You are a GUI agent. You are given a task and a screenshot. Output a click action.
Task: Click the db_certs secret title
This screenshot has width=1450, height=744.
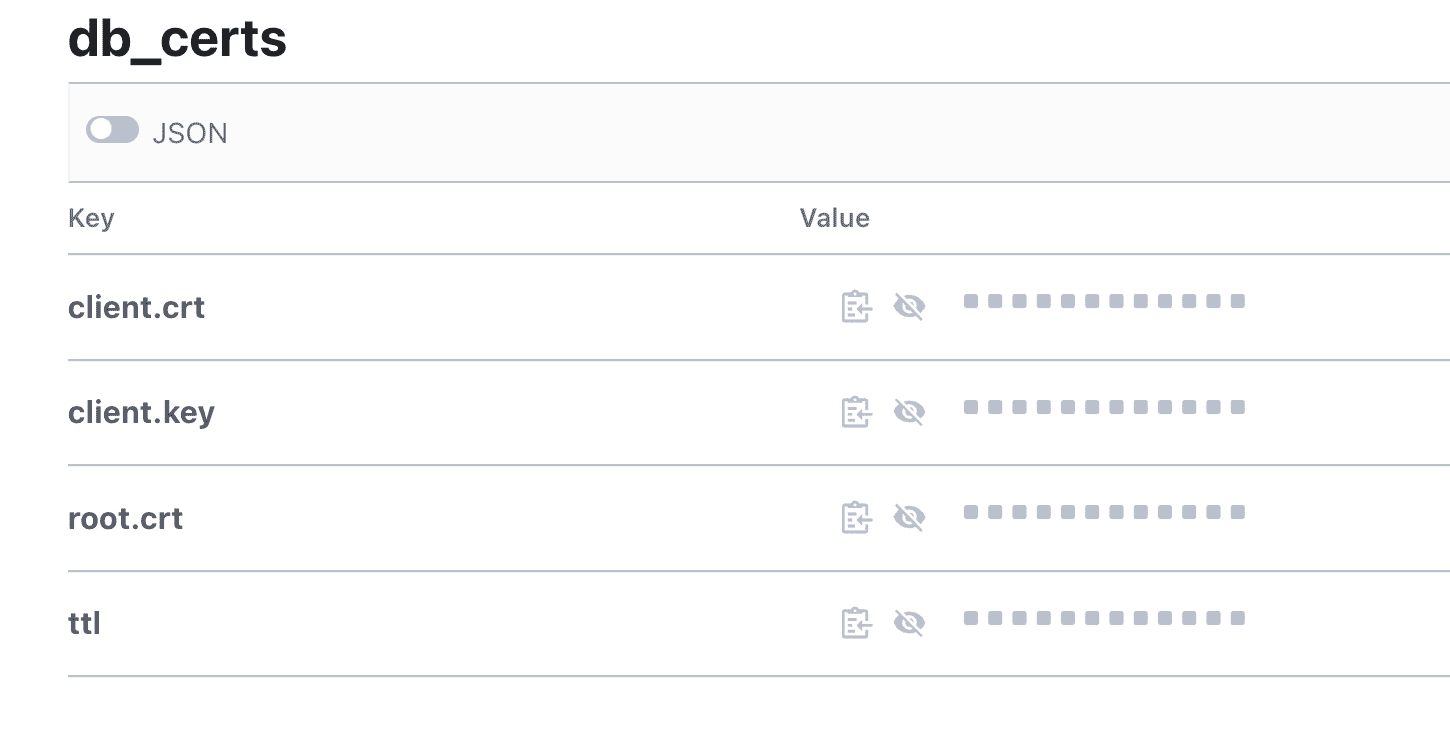178,39
